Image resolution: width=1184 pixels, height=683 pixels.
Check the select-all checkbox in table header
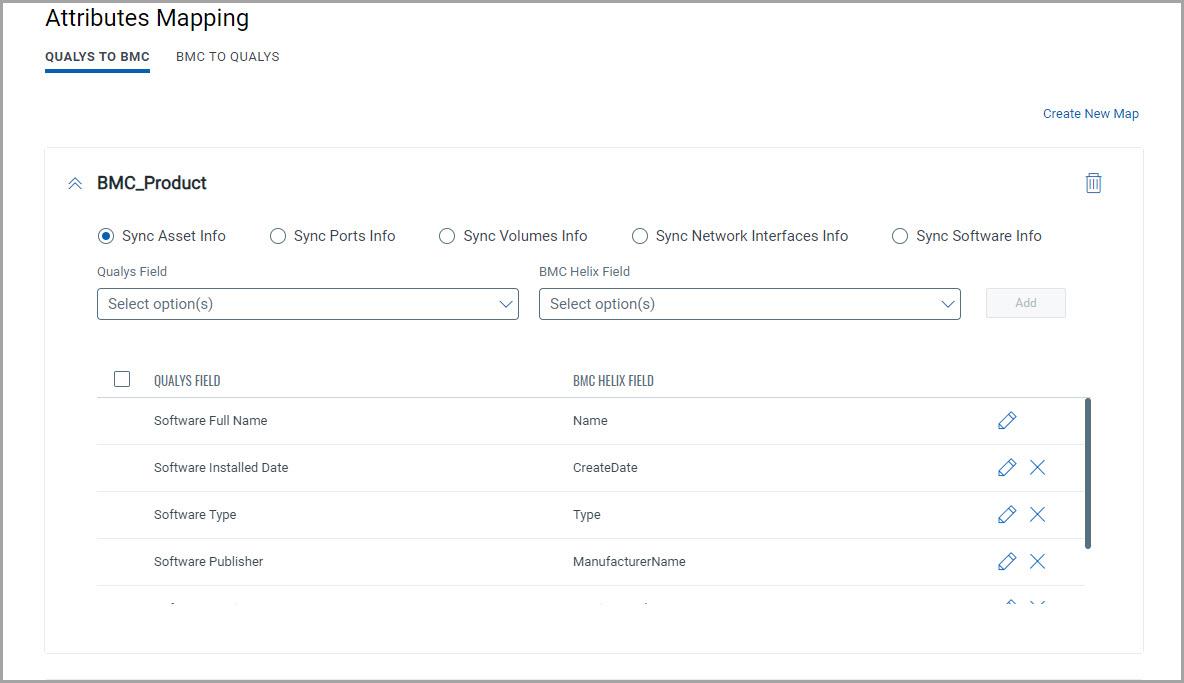tap(122, 379)
